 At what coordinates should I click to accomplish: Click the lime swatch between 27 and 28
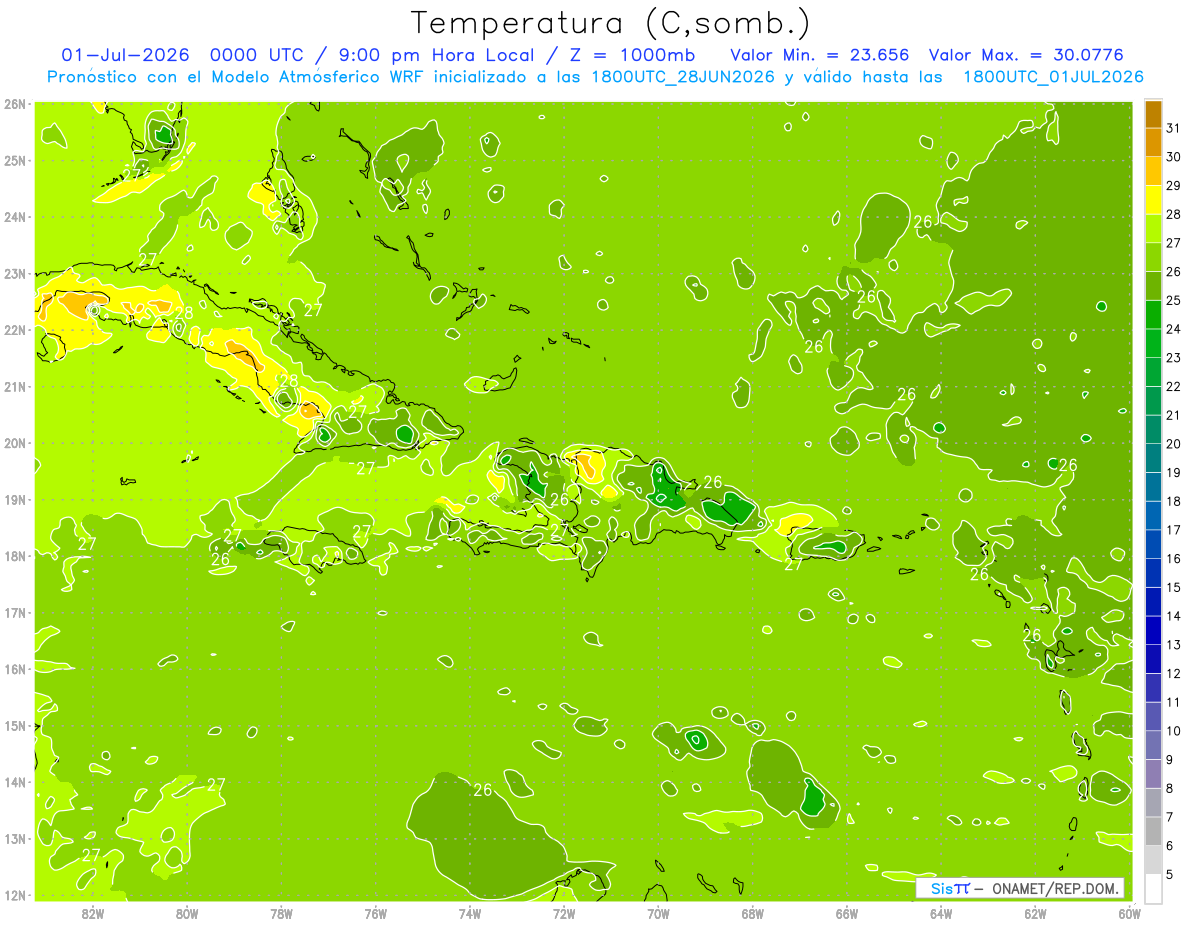(x=1153, y=229)
